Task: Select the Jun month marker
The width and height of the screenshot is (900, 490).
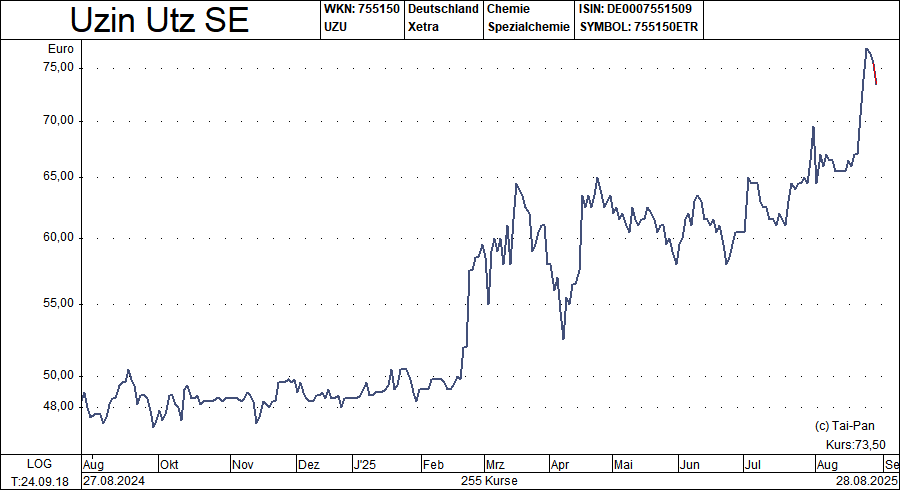Action: (690, 465)
